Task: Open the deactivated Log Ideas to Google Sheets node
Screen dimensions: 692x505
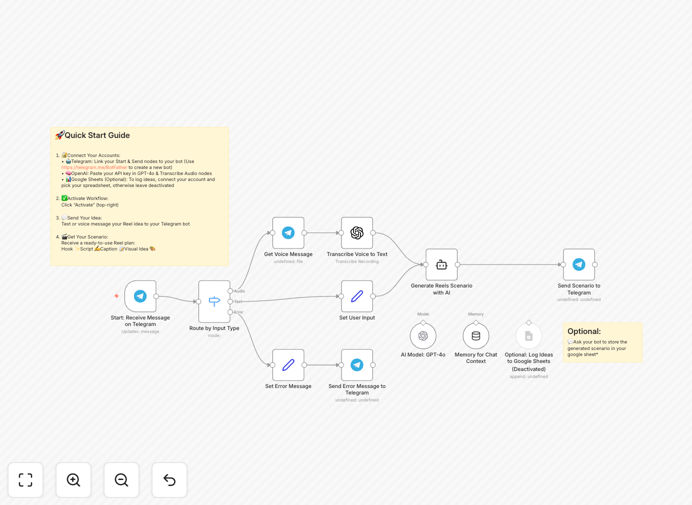Action: [x=529, y=336]
